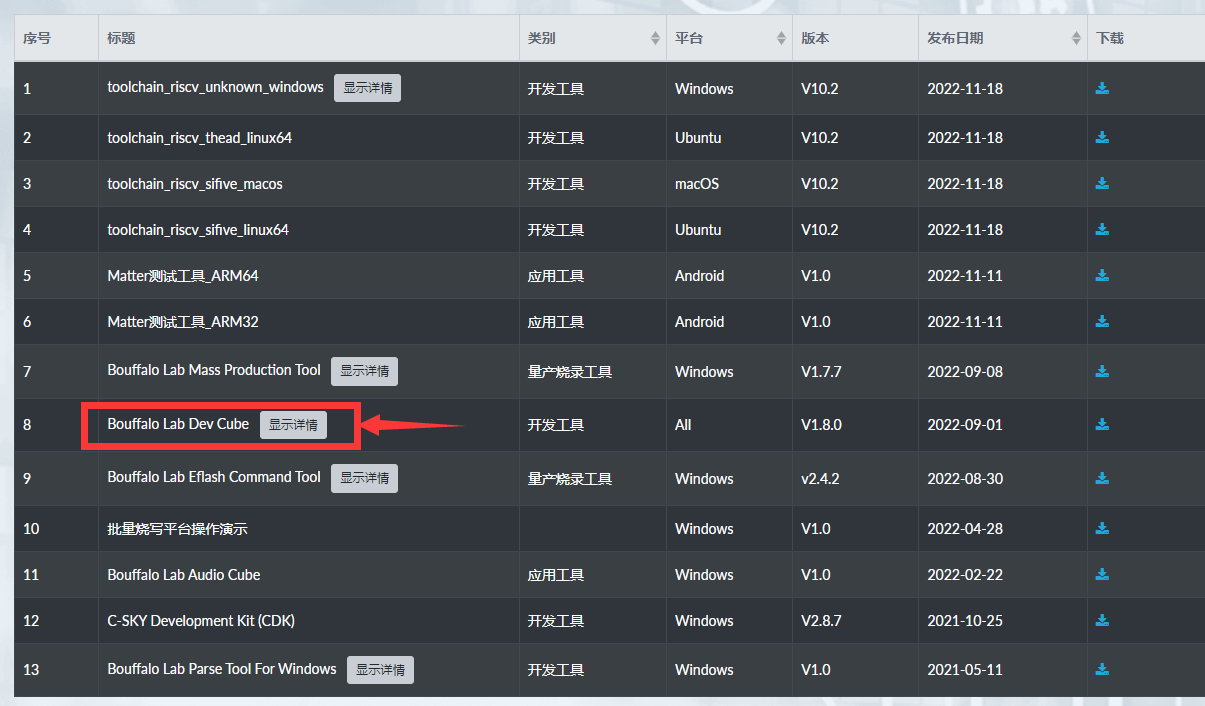Download Bouffalo Lab Dev Cube V1.8.0

pyautogui.click(x=1102, y=424)
